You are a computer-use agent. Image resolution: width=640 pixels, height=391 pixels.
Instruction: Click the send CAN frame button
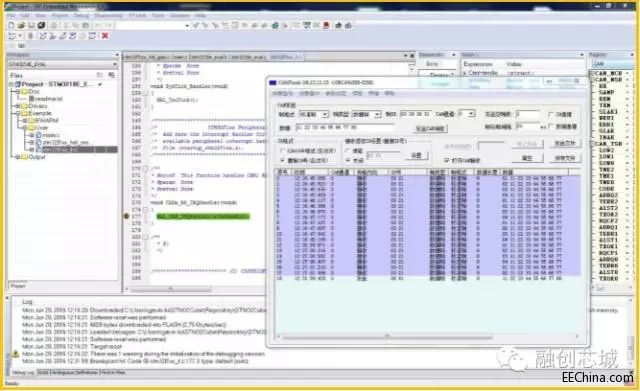click(x=429, y=129)
